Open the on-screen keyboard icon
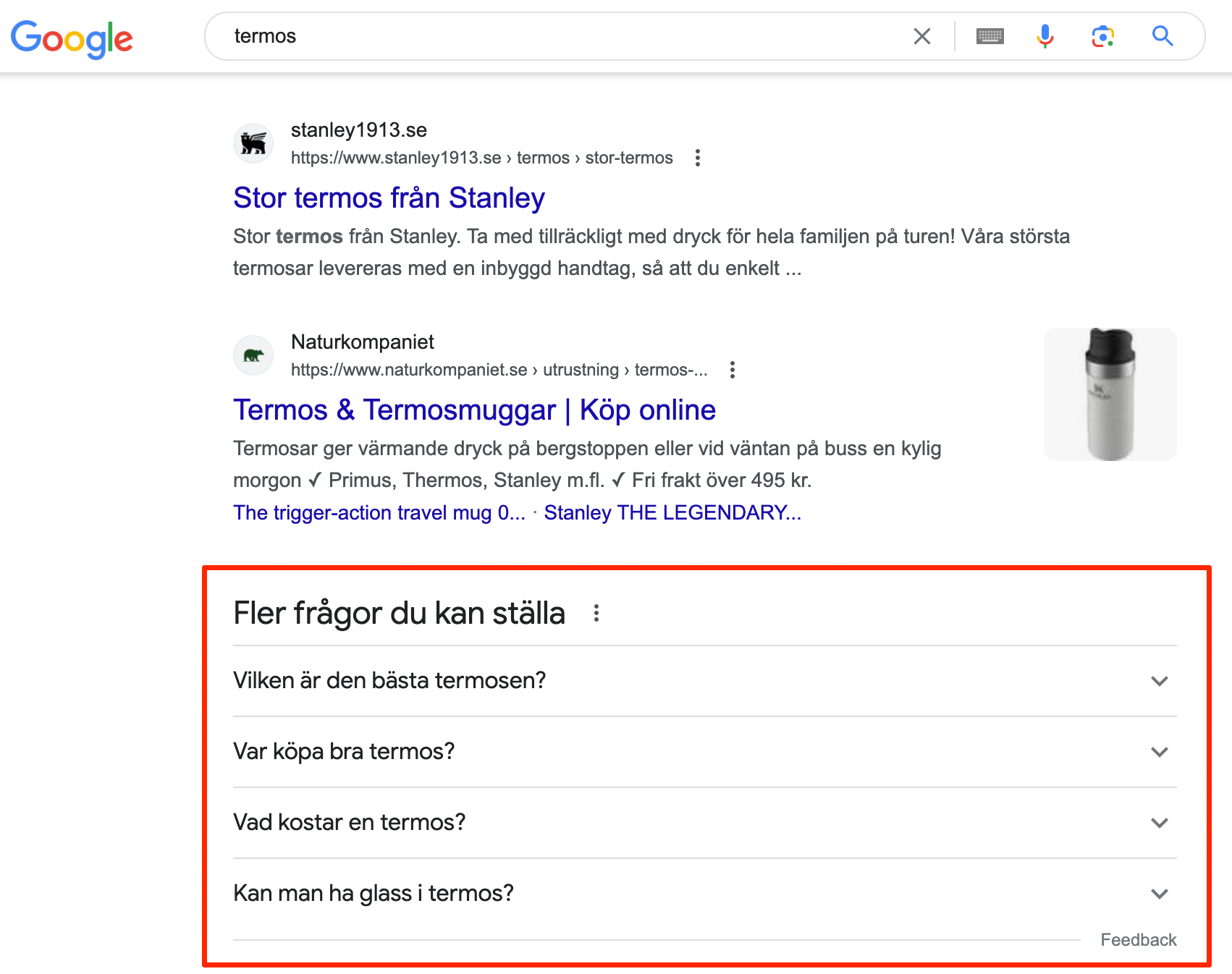The height and width of the screenshot is (974, 1232). tap(990, 36)
